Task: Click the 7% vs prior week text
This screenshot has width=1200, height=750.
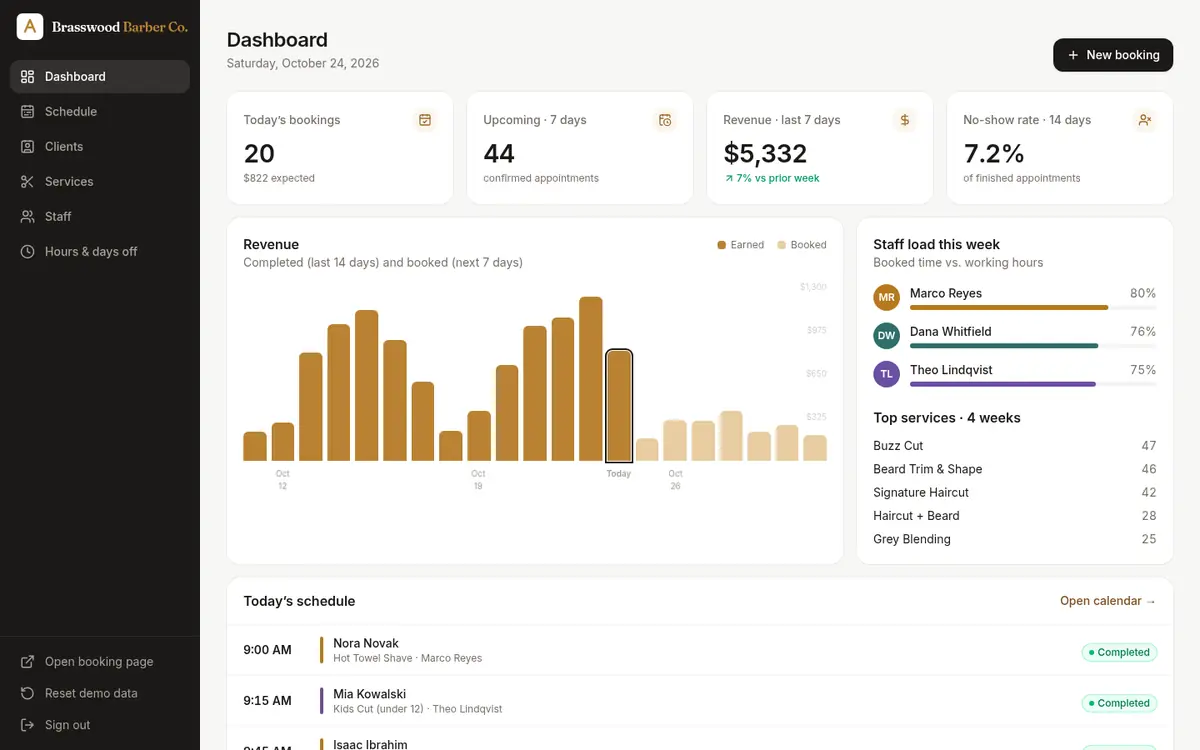Action: point(771,179)
